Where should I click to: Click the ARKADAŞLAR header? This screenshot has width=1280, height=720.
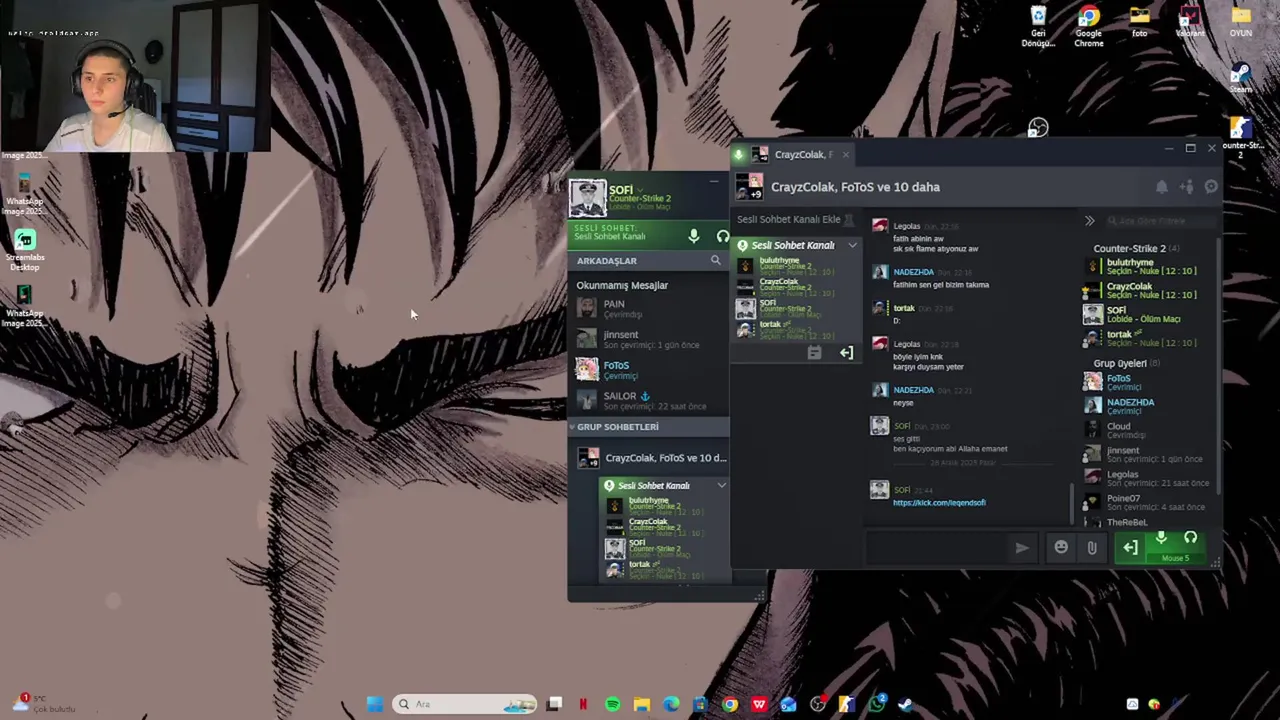(x=606, y=261)
